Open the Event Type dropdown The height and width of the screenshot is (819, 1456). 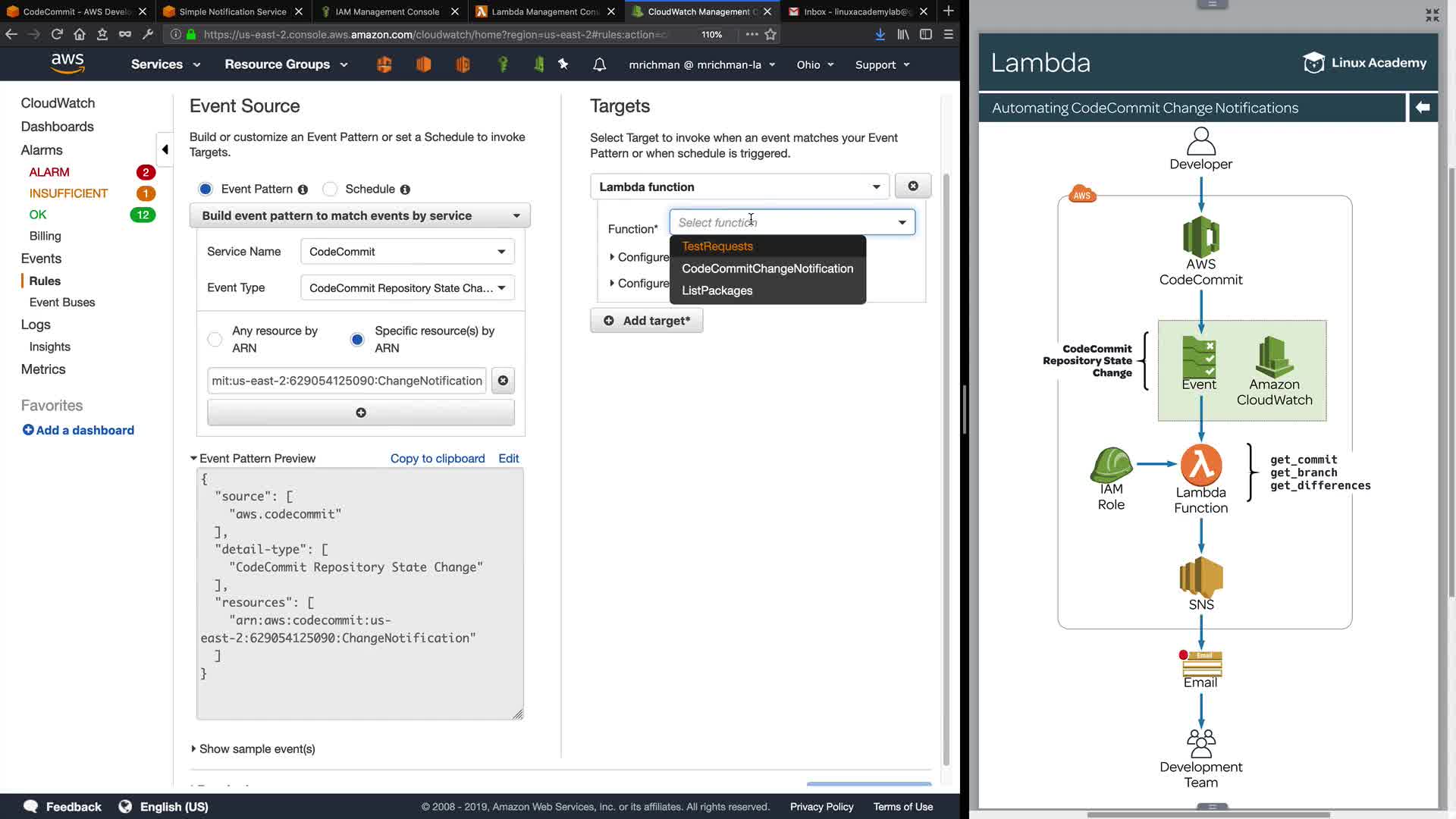pos(407,288)
